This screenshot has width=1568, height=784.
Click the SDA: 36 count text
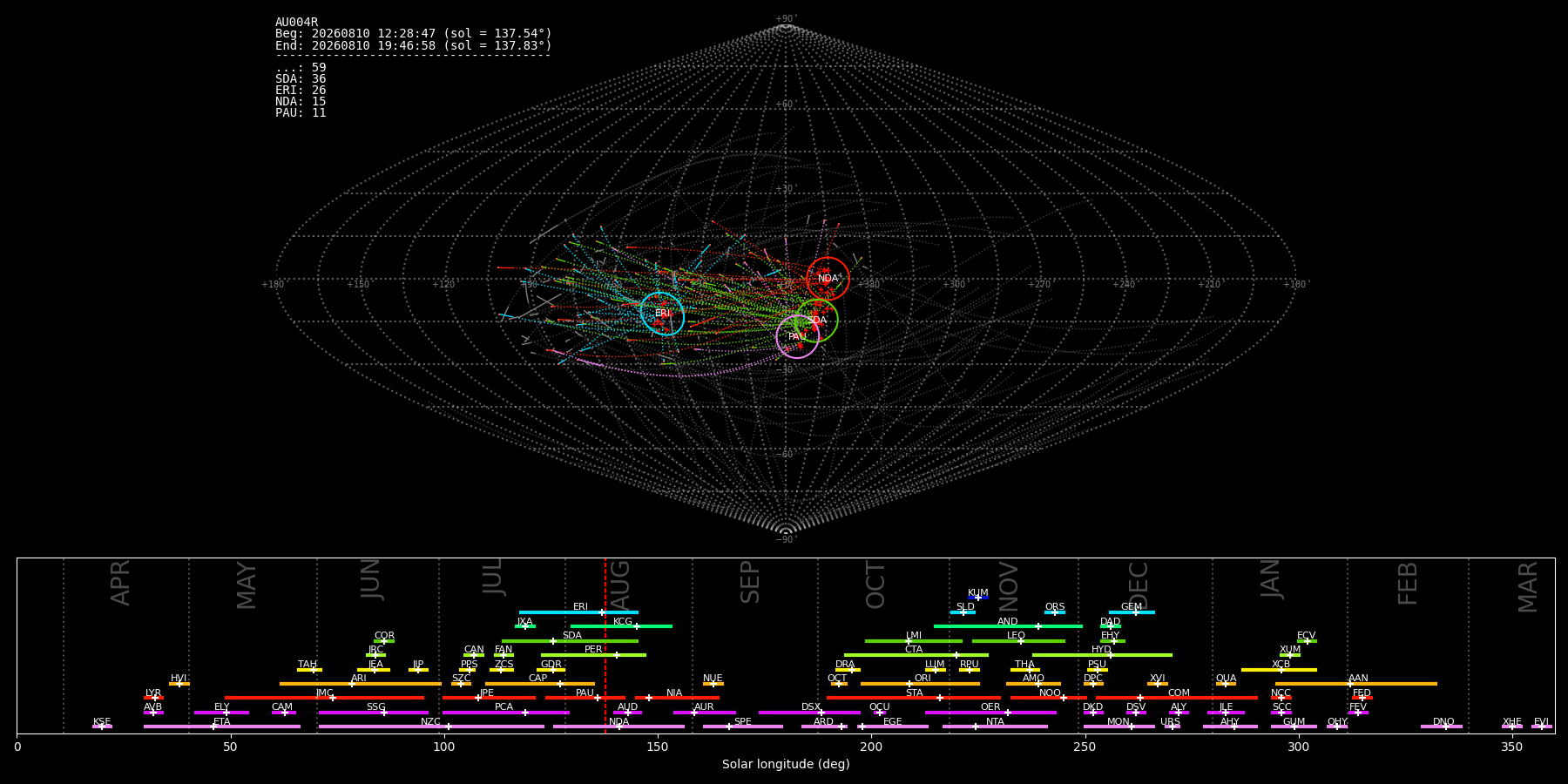pos(301,79)
